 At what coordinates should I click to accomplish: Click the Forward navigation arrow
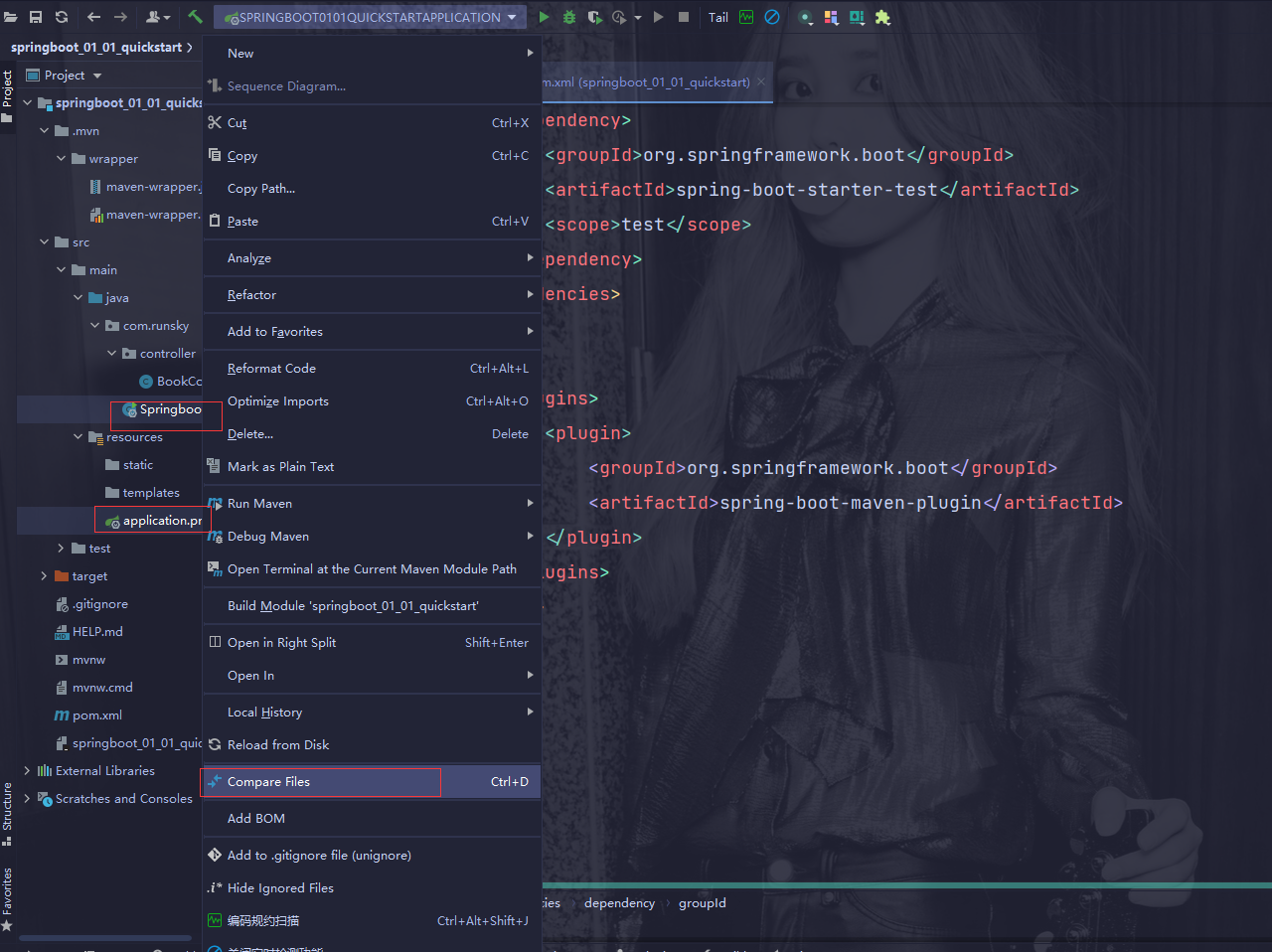click(120, 17)
